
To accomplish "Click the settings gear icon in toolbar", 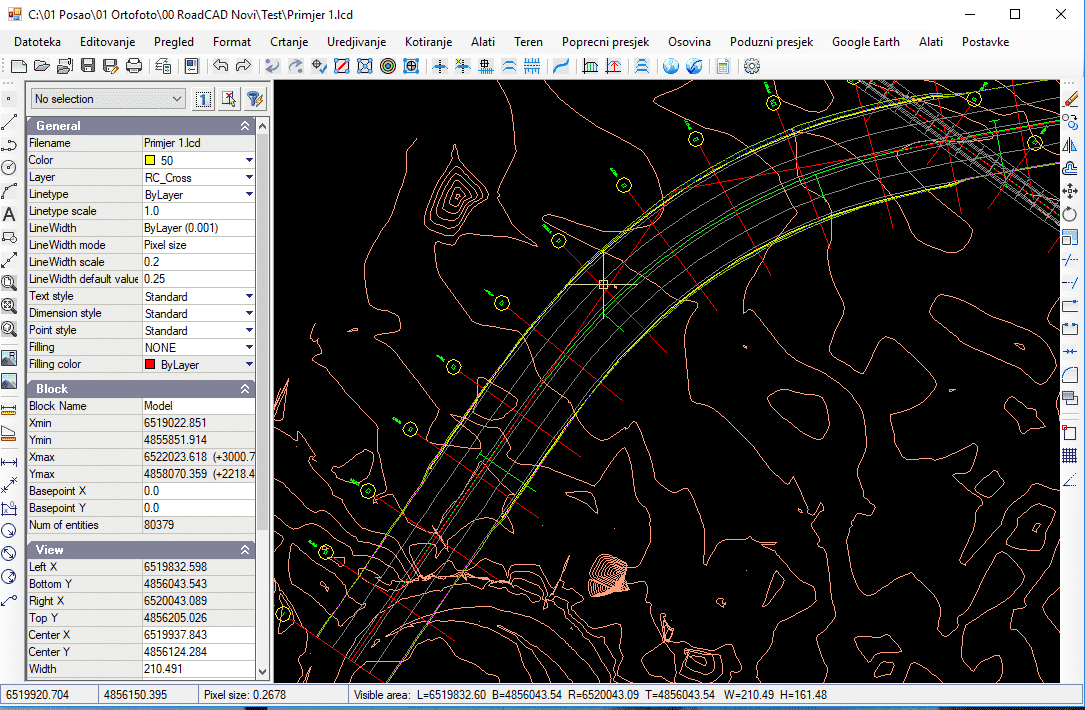I will [x=752, y=66].
